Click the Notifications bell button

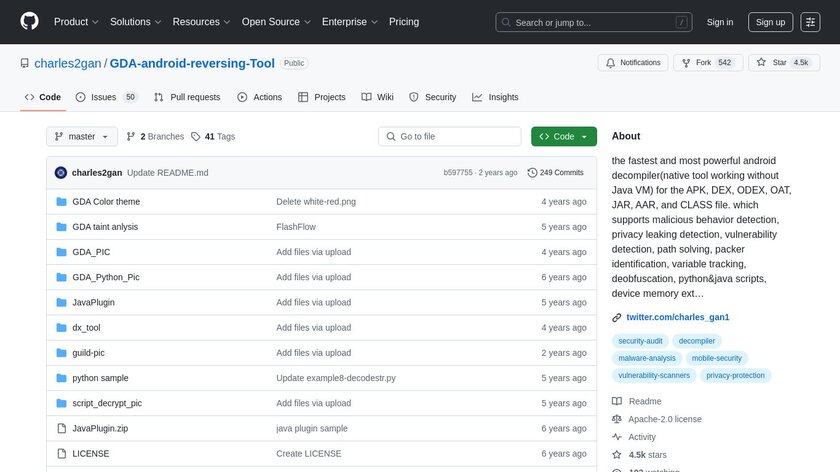coord(633,63)
